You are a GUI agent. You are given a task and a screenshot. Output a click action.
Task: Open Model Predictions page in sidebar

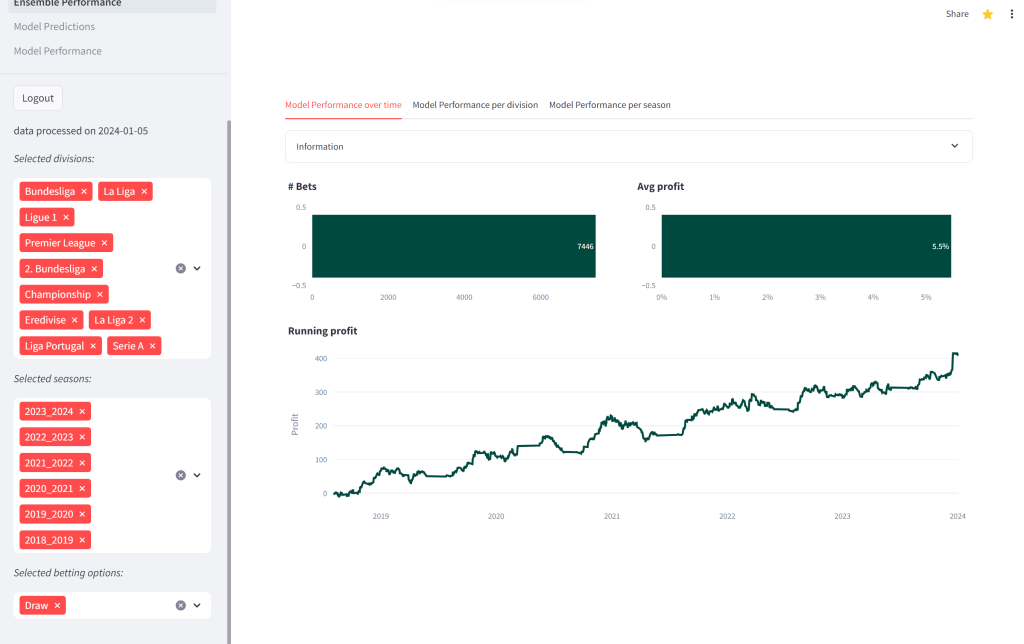55,27
